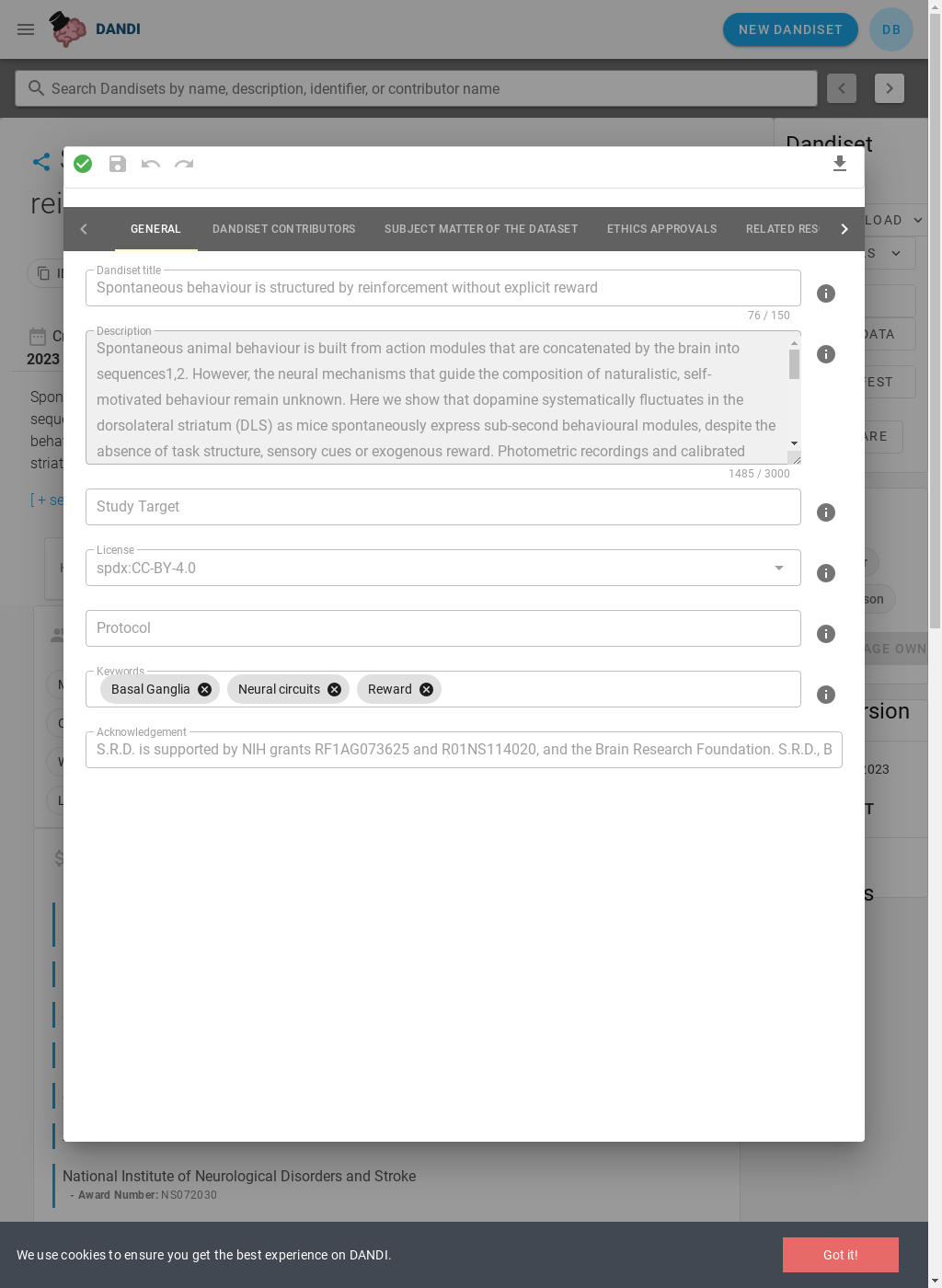Show info for Protocol field
Image resolution: width=942 pixels, height=1288 pixels.
pos(826,634)
